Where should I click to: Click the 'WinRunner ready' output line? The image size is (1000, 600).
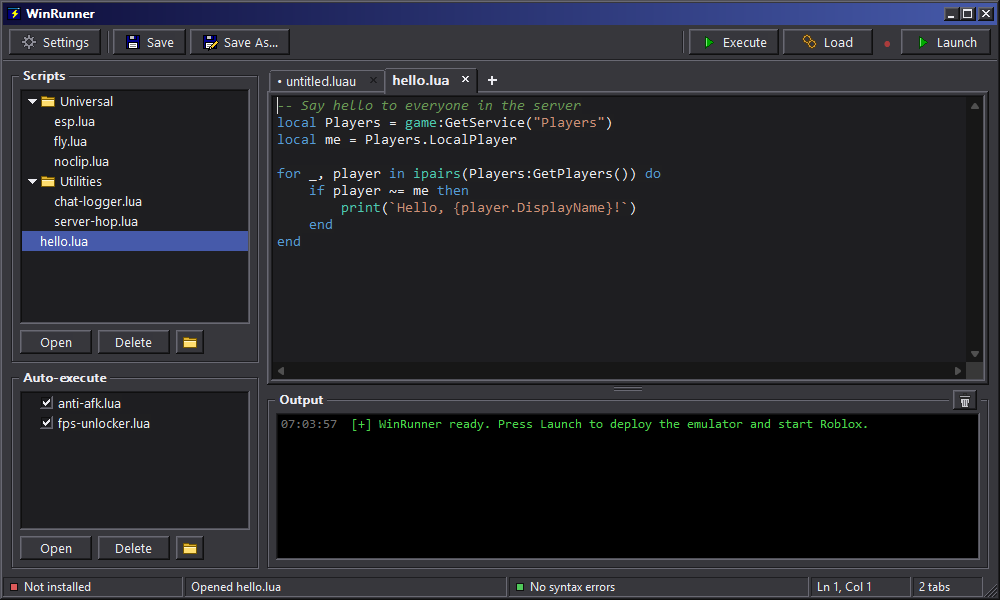tap(574, 424)
